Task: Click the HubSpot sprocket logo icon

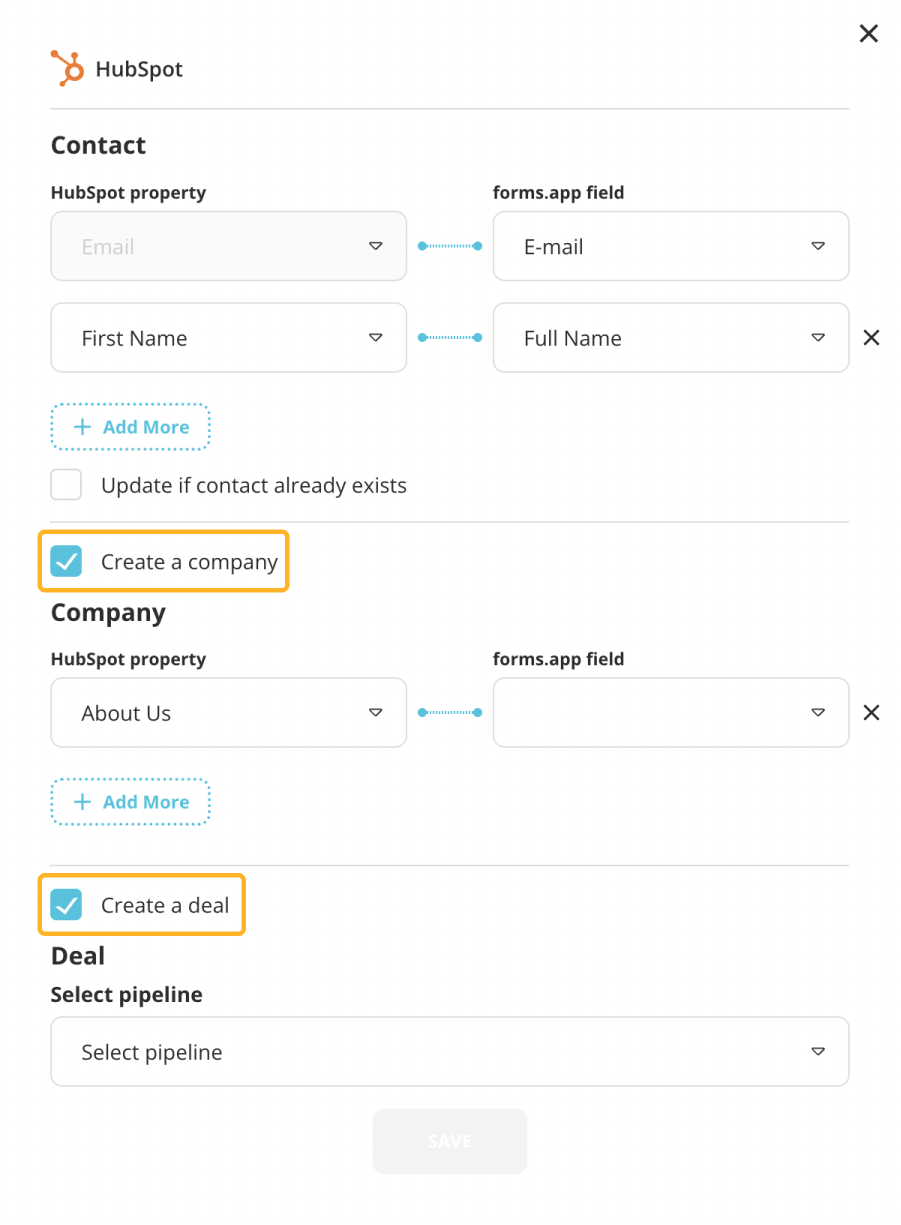Action: tap(67, 68)
